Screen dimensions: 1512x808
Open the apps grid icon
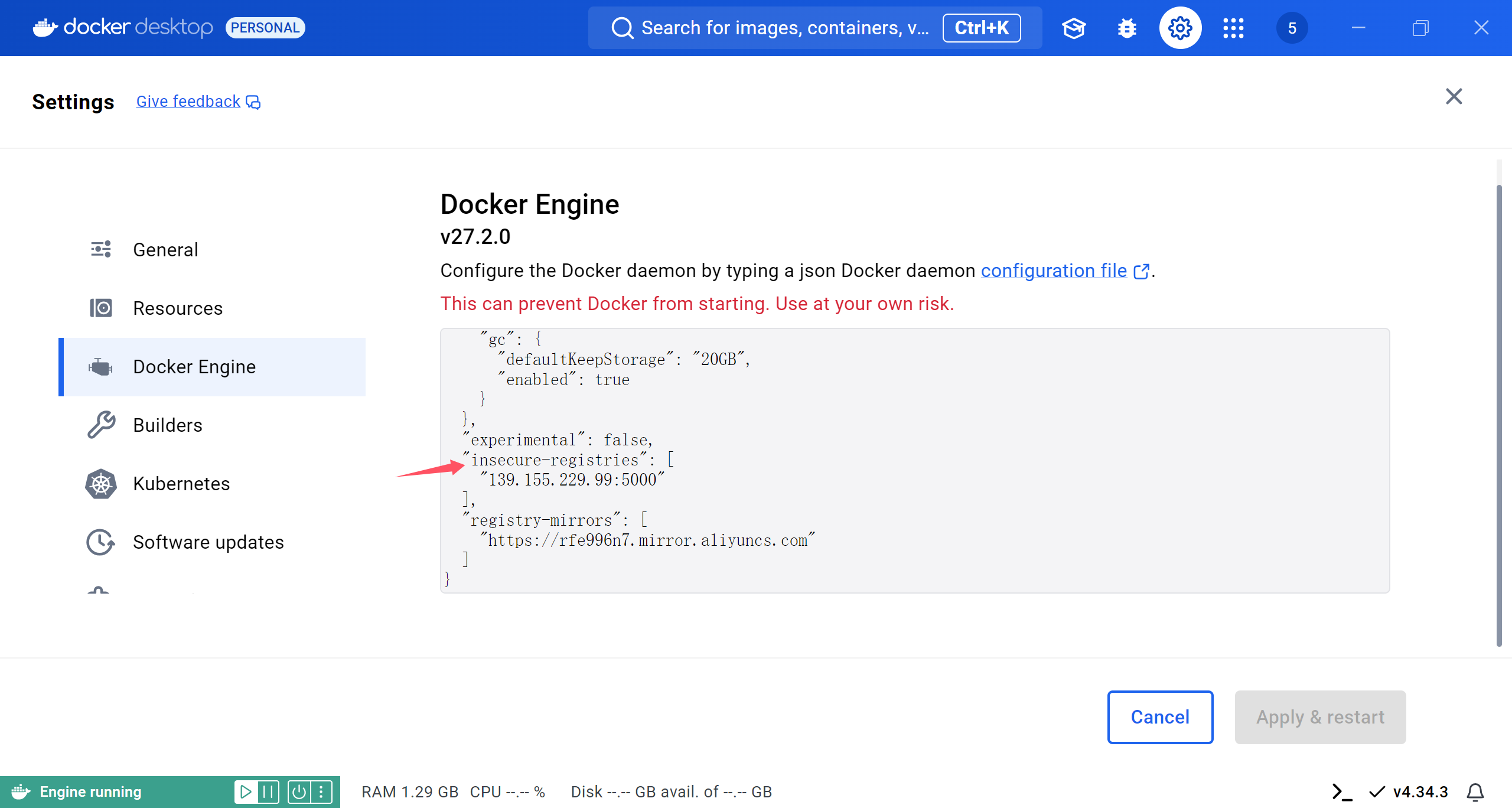tap(1233, 28)
